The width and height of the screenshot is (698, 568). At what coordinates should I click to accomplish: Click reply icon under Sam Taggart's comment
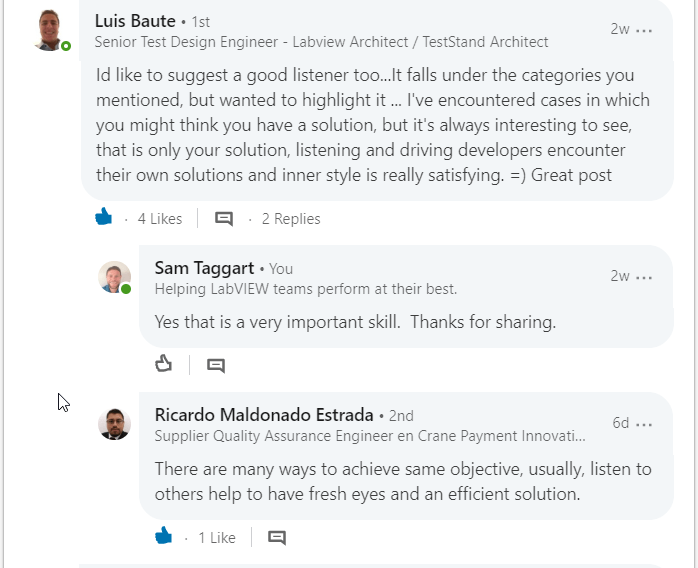[216, 365]
